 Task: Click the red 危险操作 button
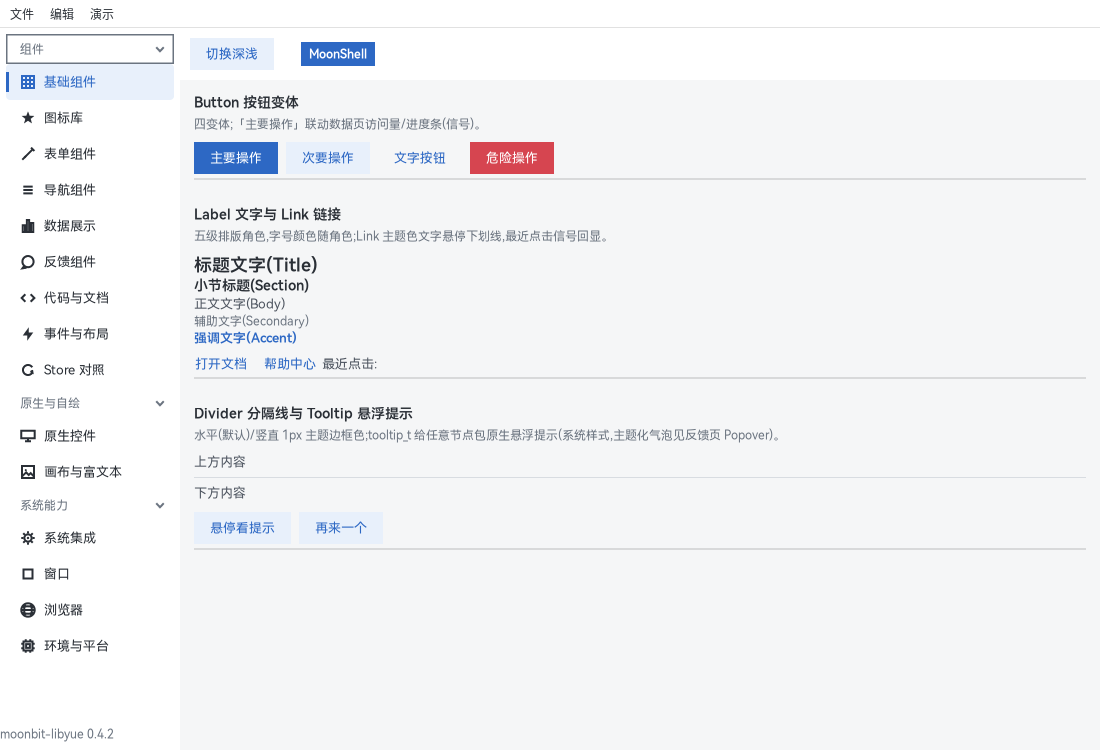click(511, 158)
